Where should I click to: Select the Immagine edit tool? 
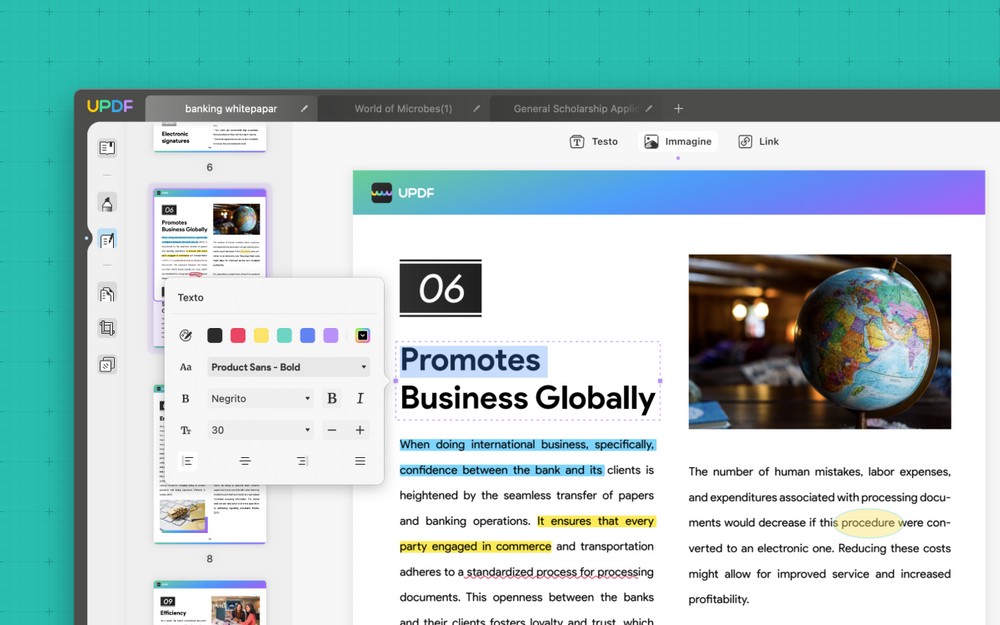(x=677, y=142)
